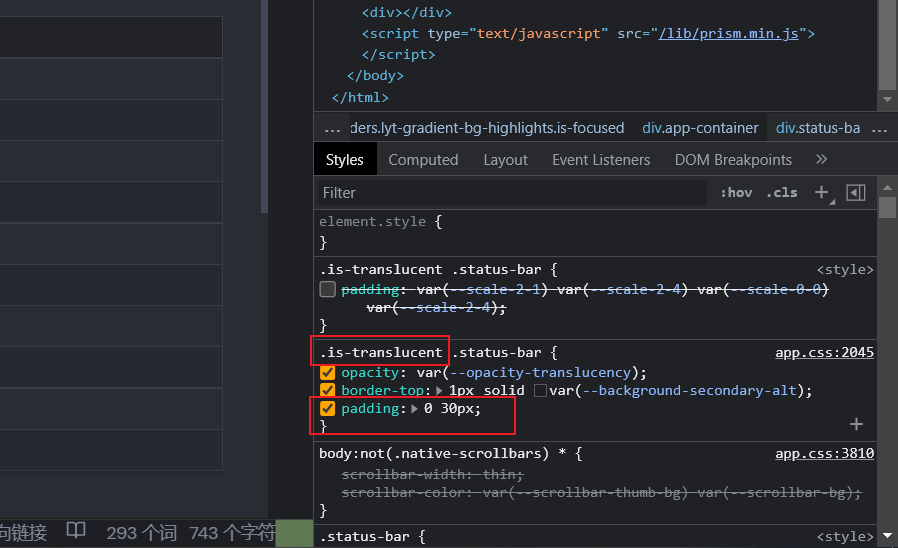Click the body:not(.native-scrollbars) * selector
The image size is (898, 548).
pyautogui.click(x=443, y=454)
